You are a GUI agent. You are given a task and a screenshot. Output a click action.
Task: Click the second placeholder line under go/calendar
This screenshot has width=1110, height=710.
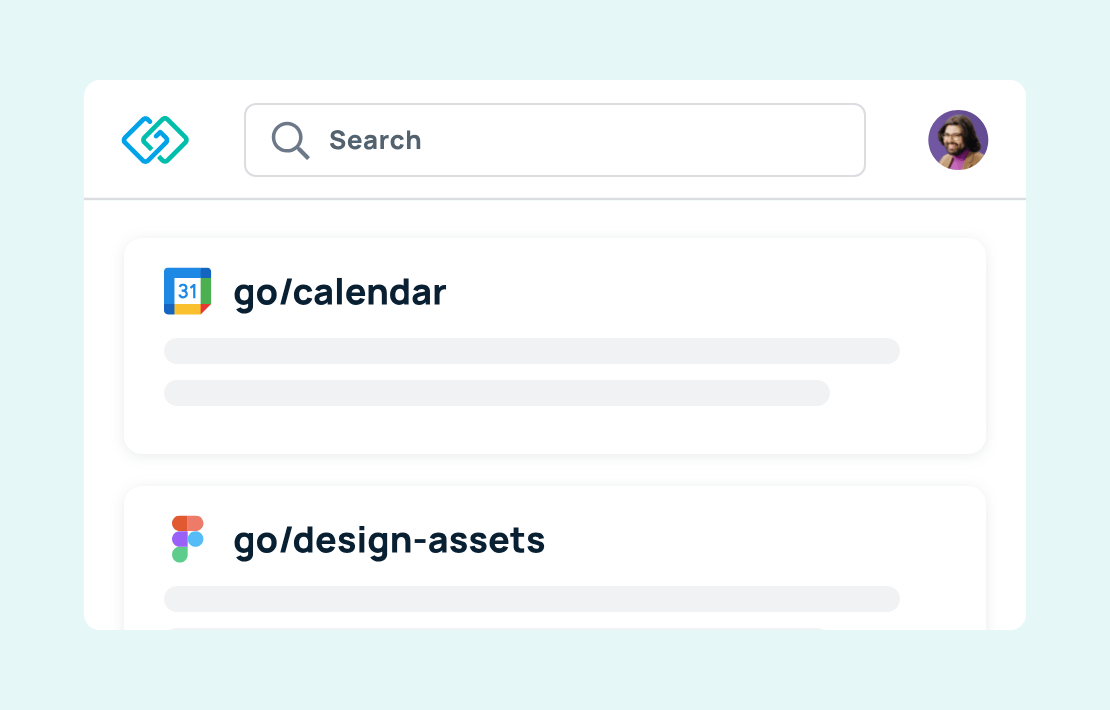[497, 393]
